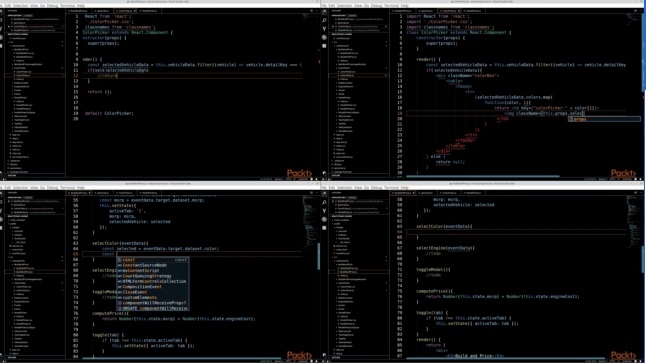Select highlighted BuildAndPrice.js in bottom-left file tree
Image resolution: width=646 pixels, height=363 pixels.
click(35, 272)
